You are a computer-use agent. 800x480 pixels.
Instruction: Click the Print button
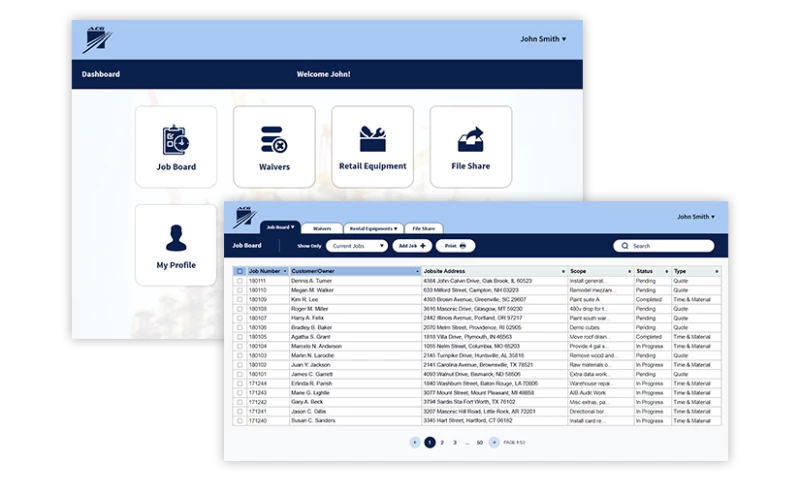tap(455, 246)
